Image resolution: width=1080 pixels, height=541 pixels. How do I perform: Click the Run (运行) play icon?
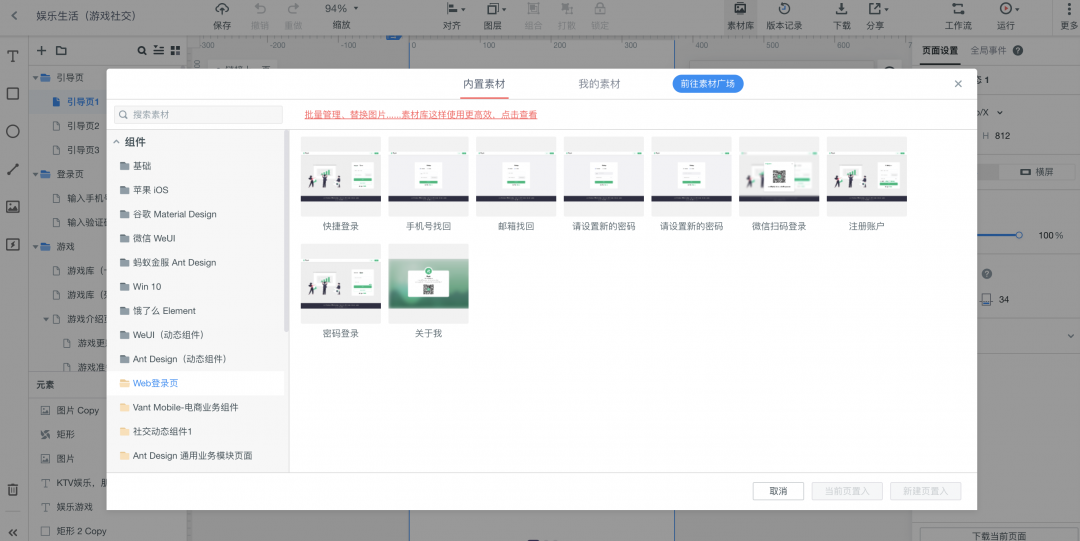click(x=1006, y=9)
